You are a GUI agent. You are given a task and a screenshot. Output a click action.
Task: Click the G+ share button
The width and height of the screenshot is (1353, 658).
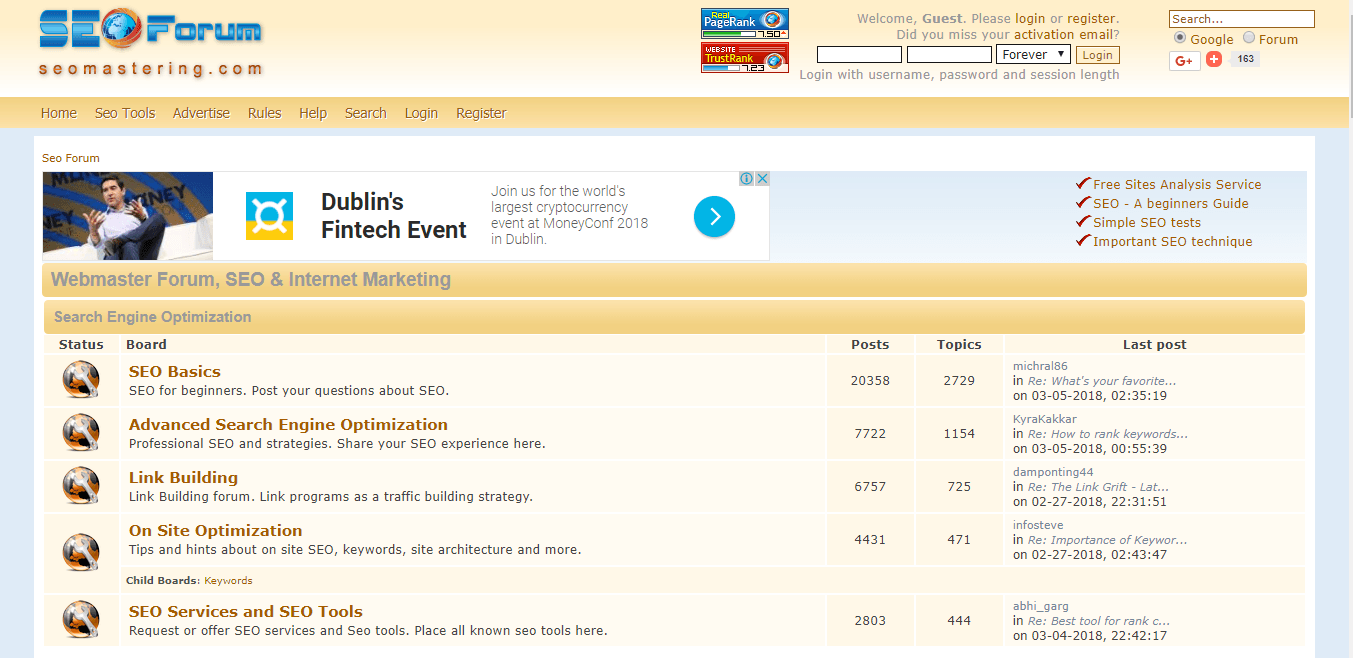1184,60
